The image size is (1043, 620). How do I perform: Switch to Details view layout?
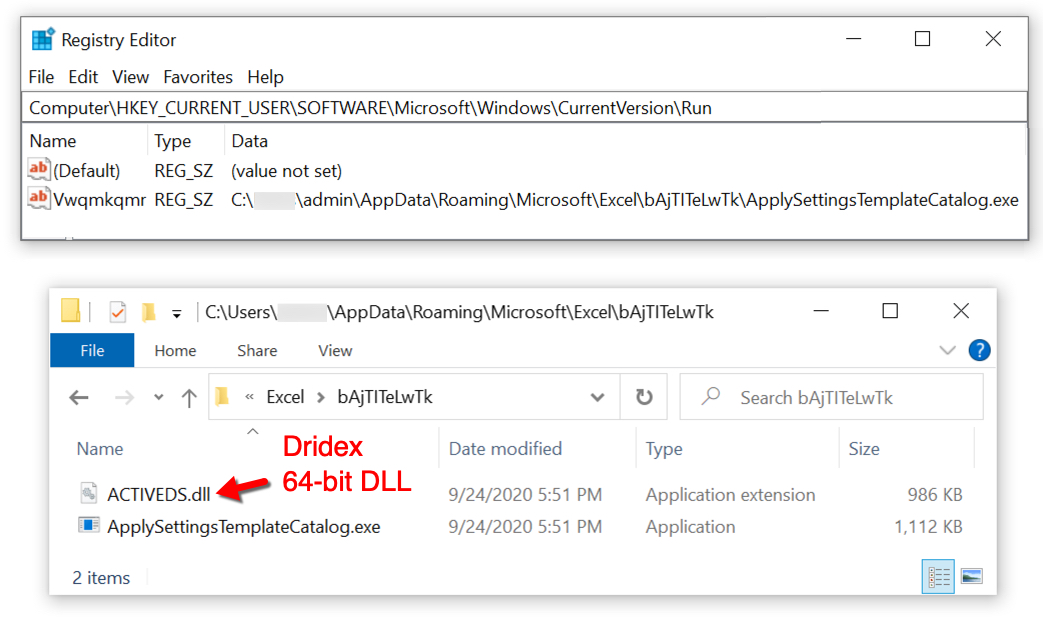point(939,576)
